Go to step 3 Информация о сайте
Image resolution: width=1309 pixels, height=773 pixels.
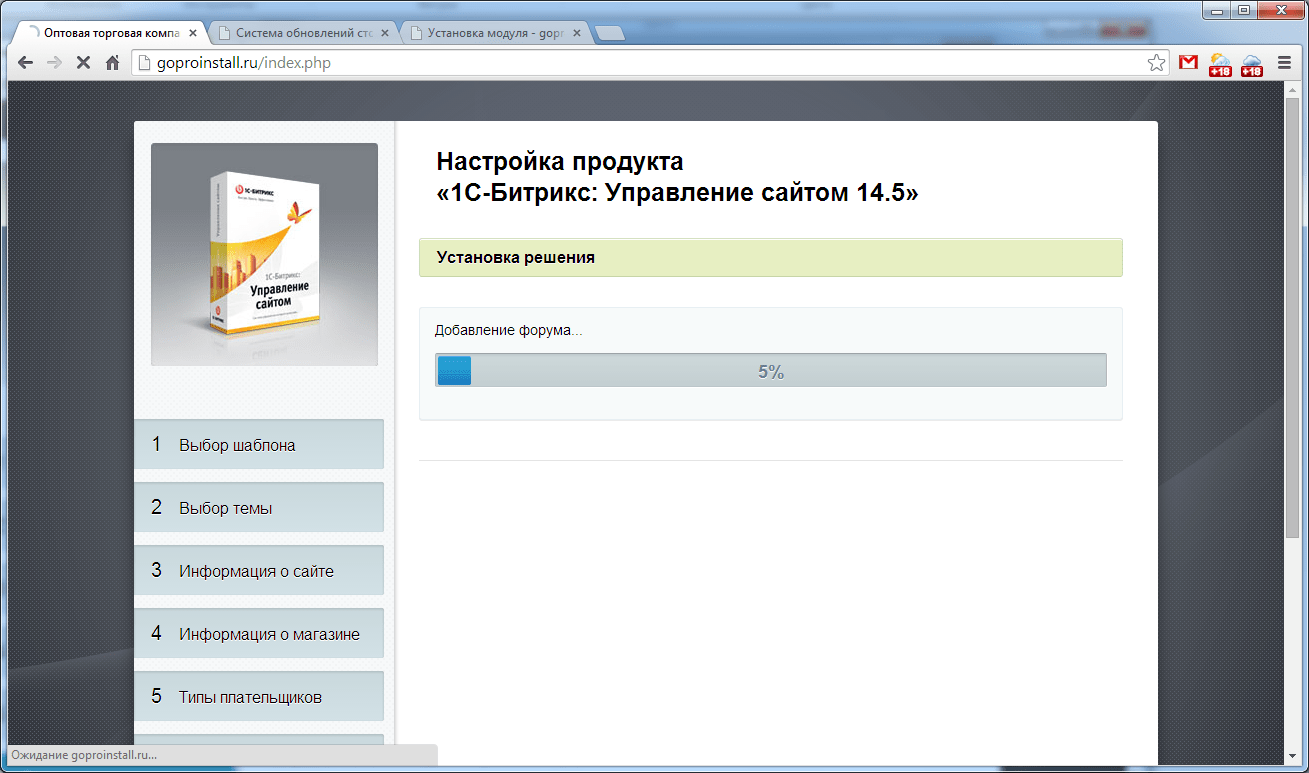click(x=259, y=570)
